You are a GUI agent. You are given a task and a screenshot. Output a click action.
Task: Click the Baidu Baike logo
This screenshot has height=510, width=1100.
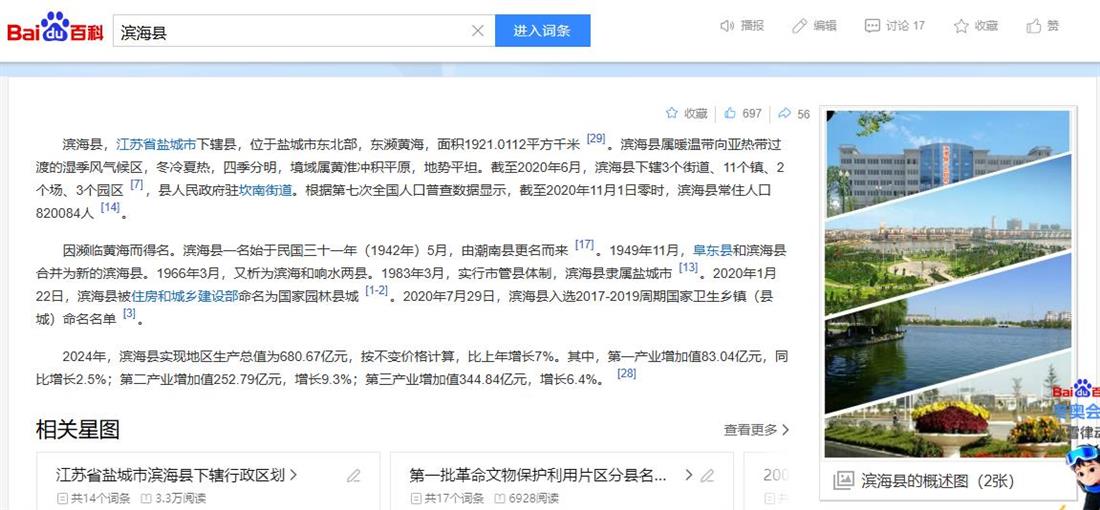pyautogui.click(x=55, y=29)
